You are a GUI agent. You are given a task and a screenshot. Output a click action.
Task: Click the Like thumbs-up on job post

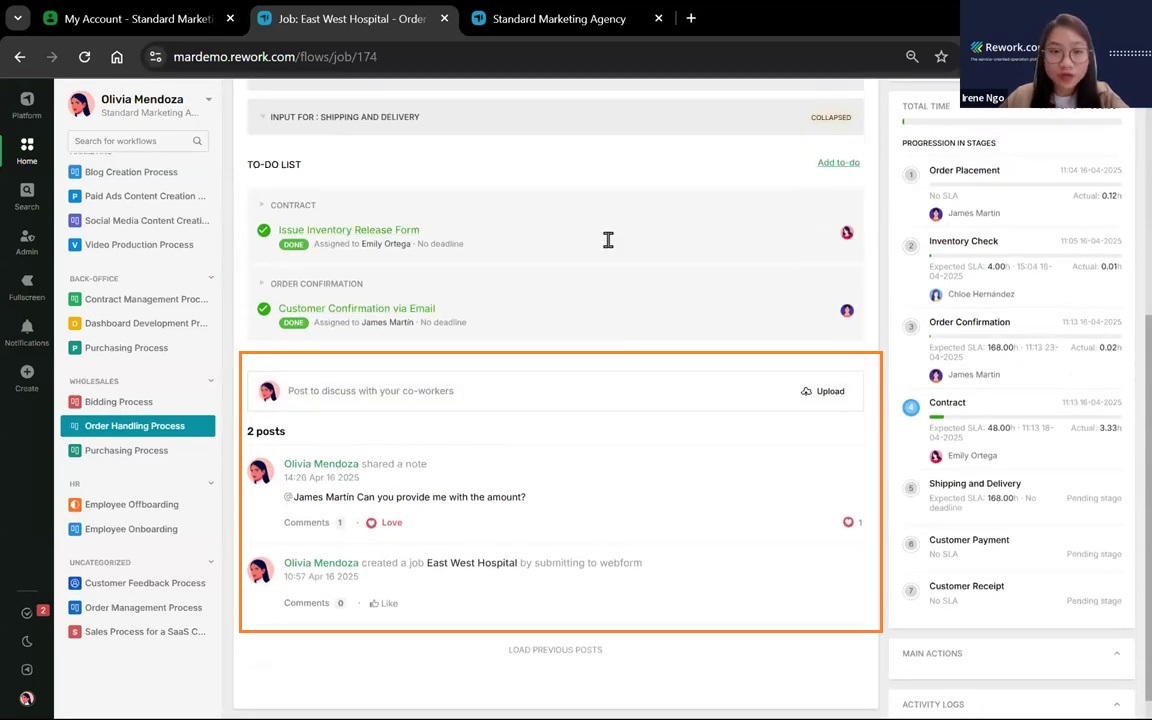click(x=384, y=603)
